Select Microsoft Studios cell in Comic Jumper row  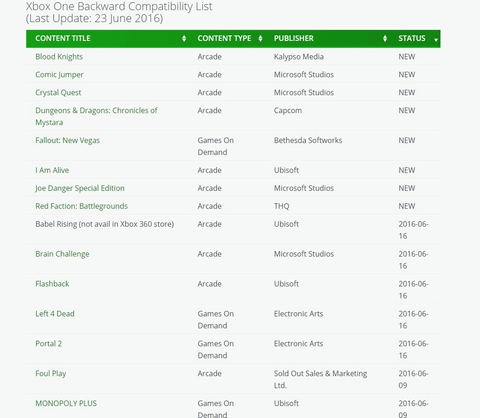304,75
